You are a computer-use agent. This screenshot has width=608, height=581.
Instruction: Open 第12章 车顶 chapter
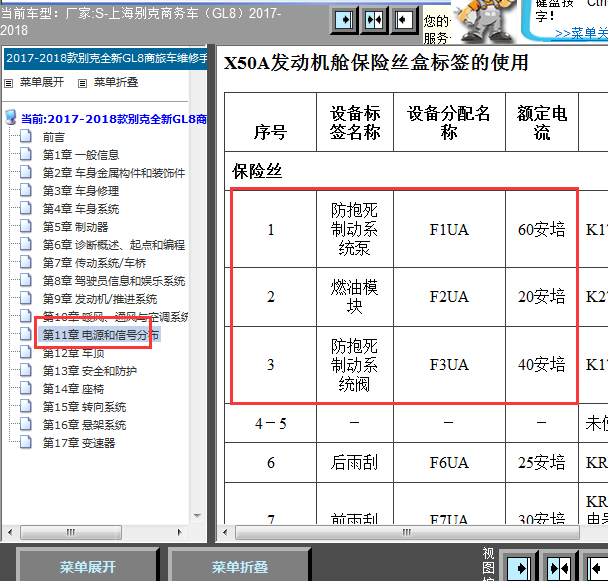coord(73,353)
